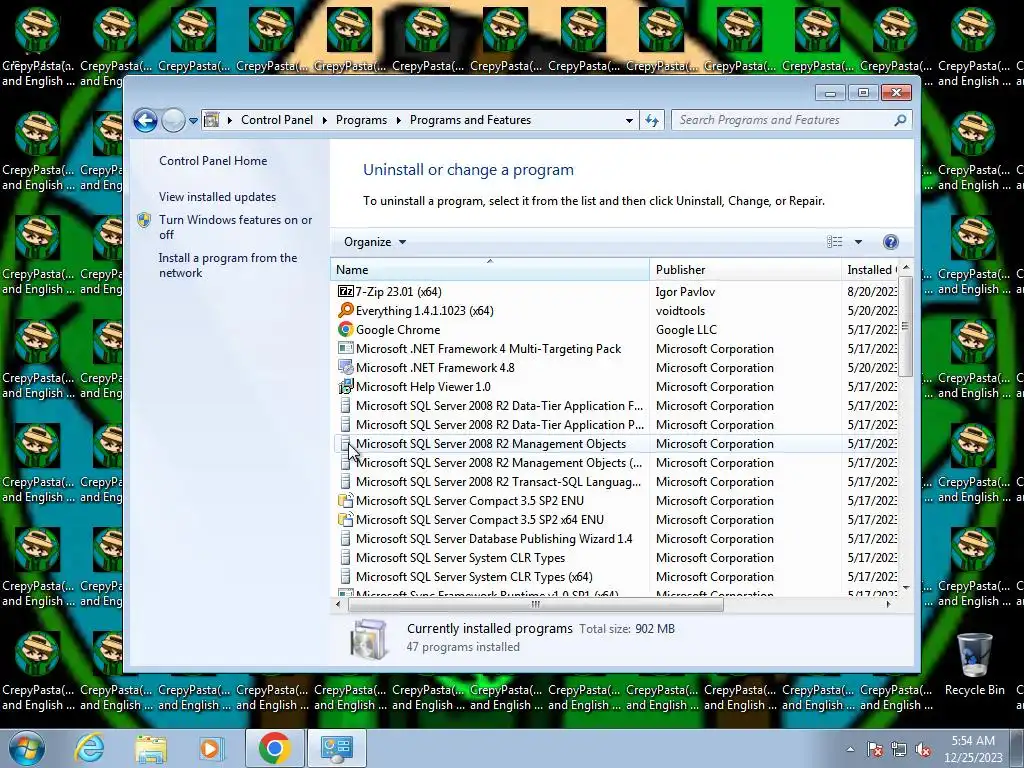1024x768 pixels.
Task: Open Windows Explorer from the taskbar
Action: (151, 748)
